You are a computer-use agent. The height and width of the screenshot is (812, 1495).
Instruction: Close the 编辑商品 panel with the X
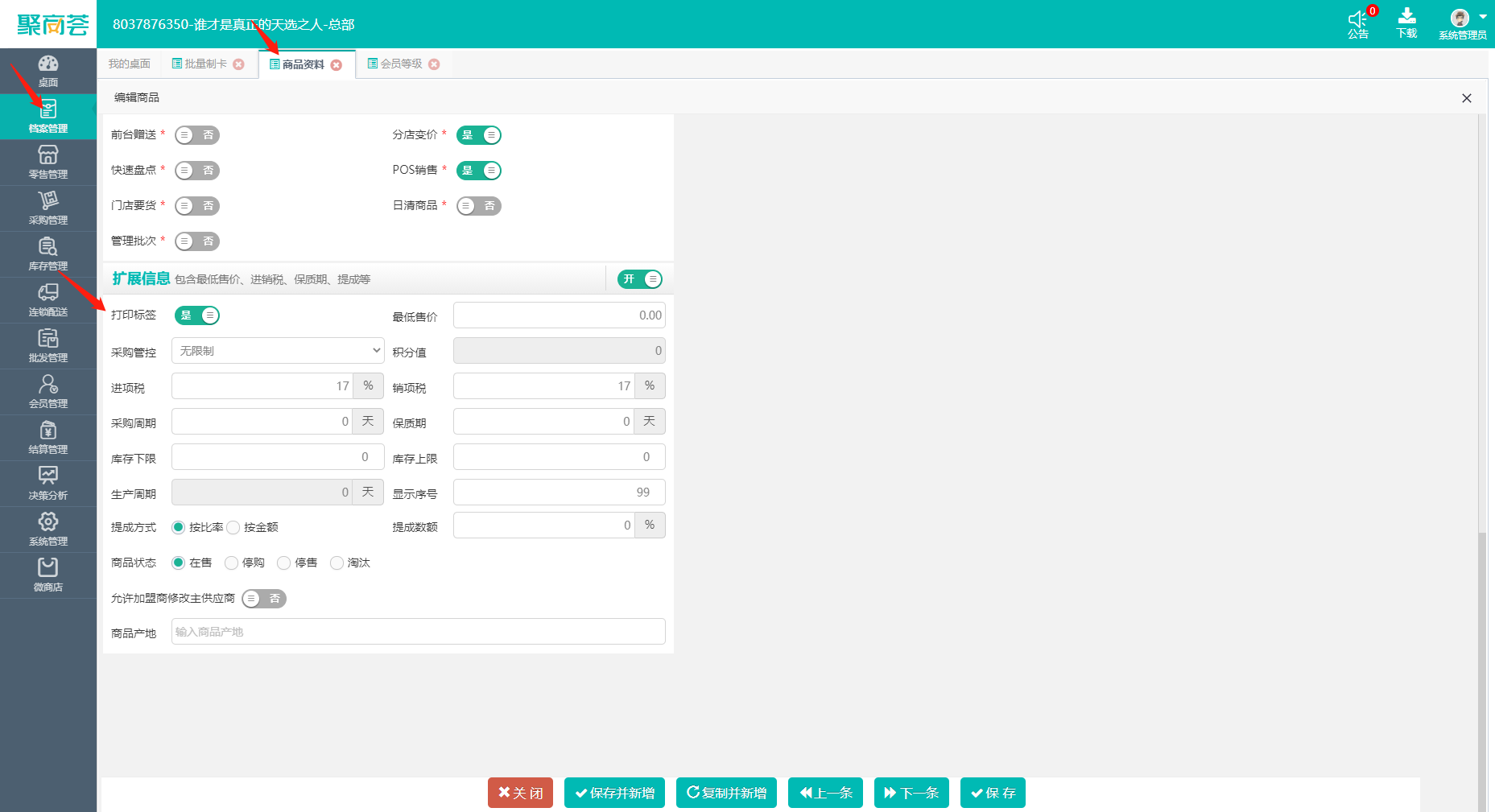coord(1467,98)
